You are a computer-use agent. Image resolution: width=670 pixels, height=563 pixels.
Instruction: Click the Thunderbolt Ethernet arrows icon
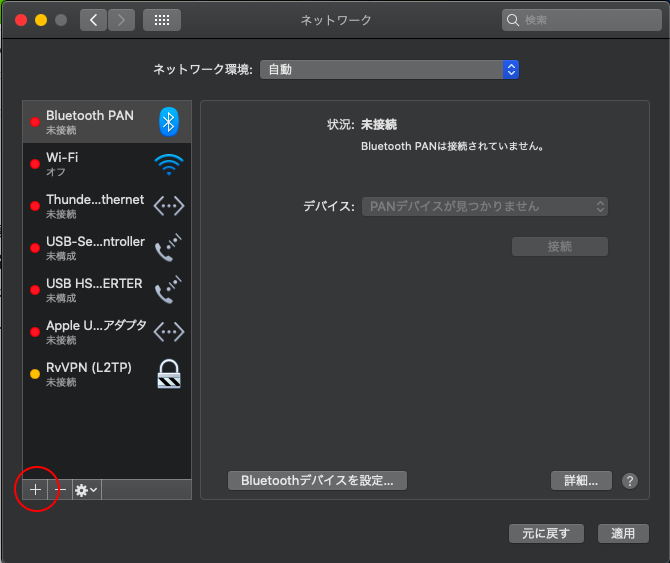tap(169, 206)
